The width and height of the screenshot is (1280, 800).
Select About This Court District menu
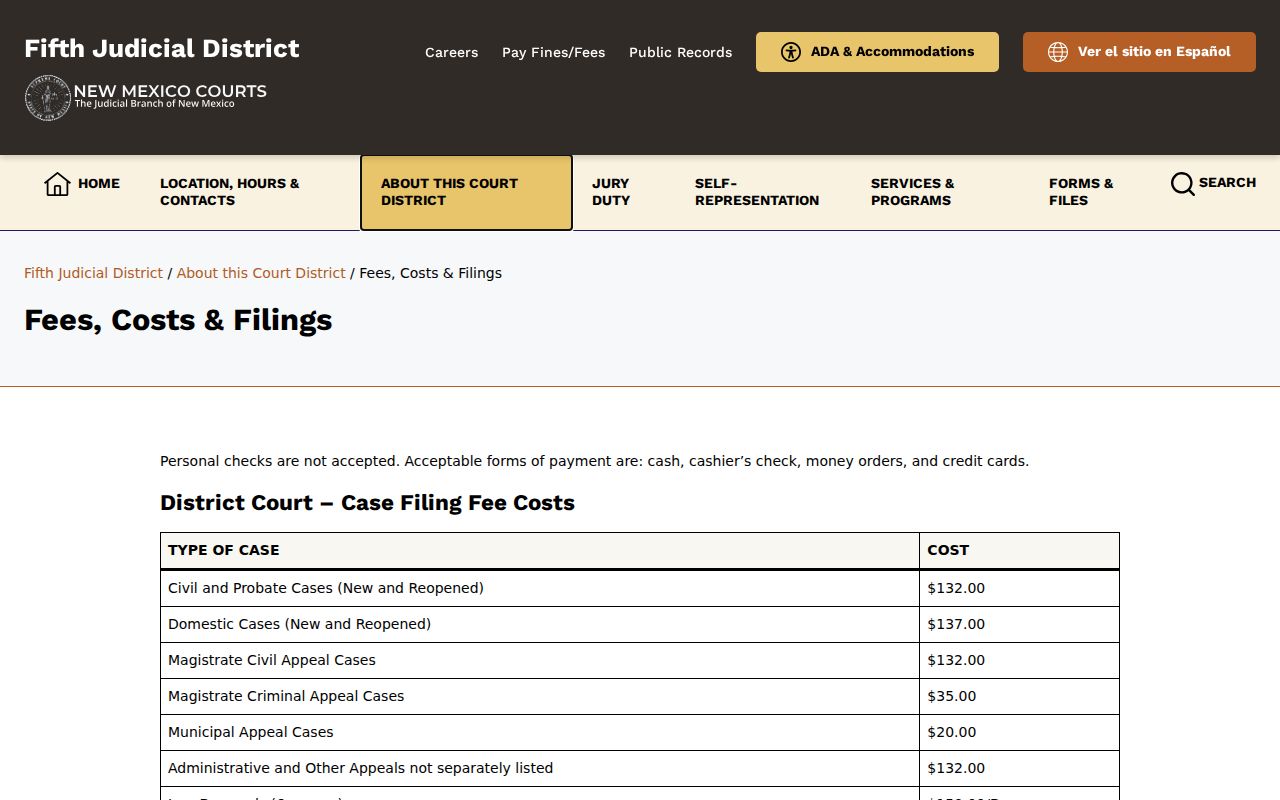coord(466,192)
